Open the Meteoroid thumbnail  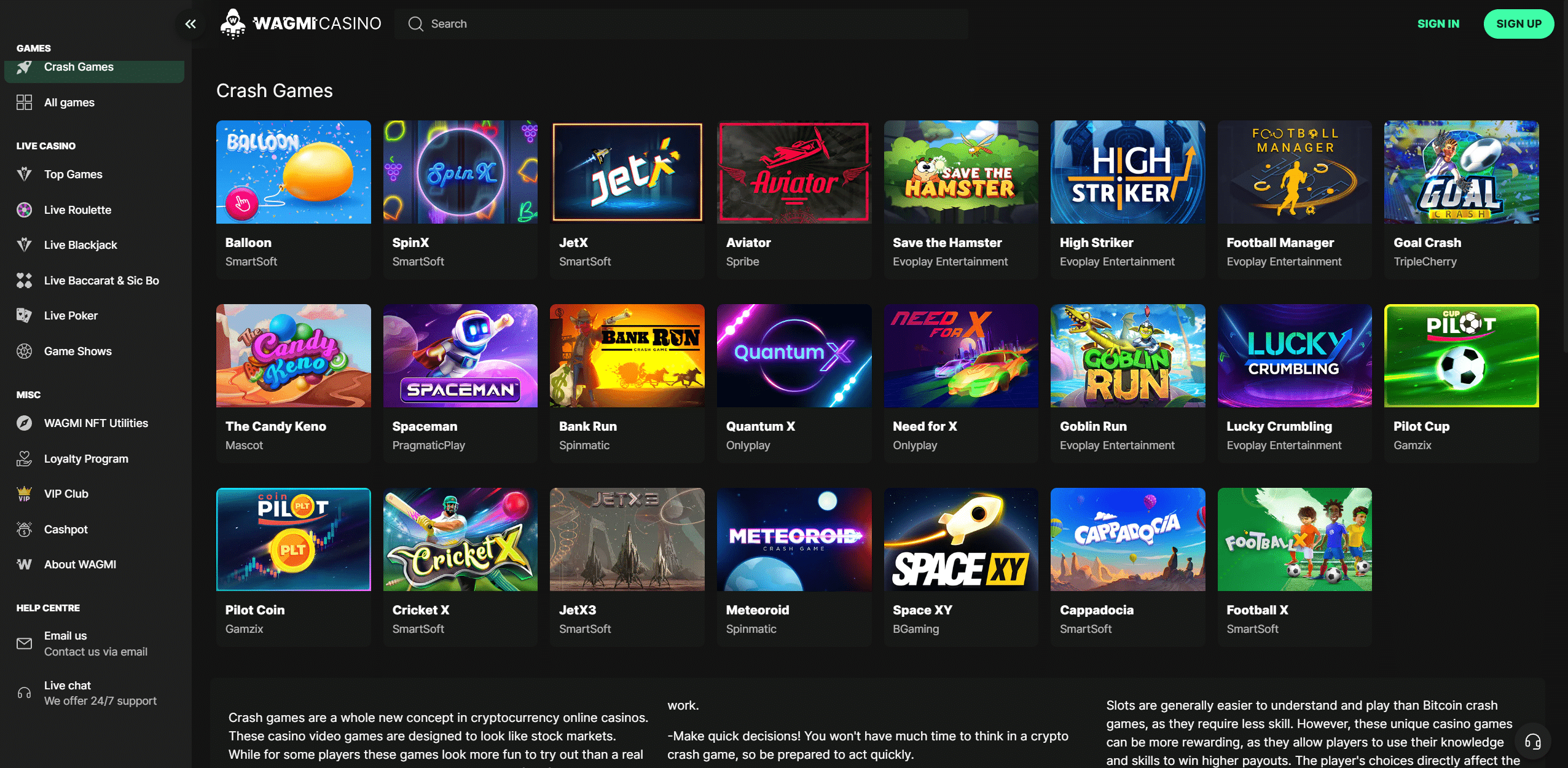(x=794, y=539)
